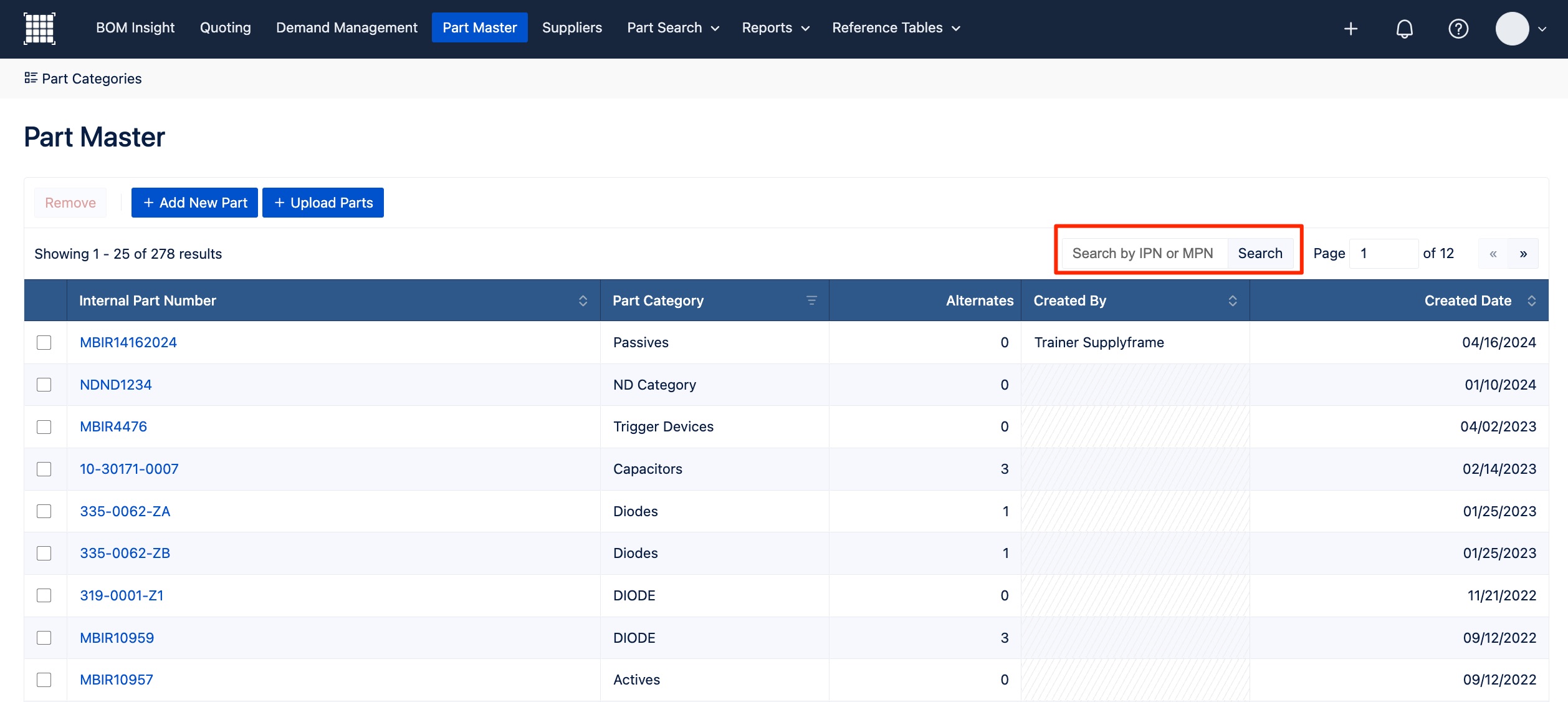Viewport: 1568px width, 702px height.
Task: Toggle the MBIR10959 row checkbox
Action: [x=44, y=638]
